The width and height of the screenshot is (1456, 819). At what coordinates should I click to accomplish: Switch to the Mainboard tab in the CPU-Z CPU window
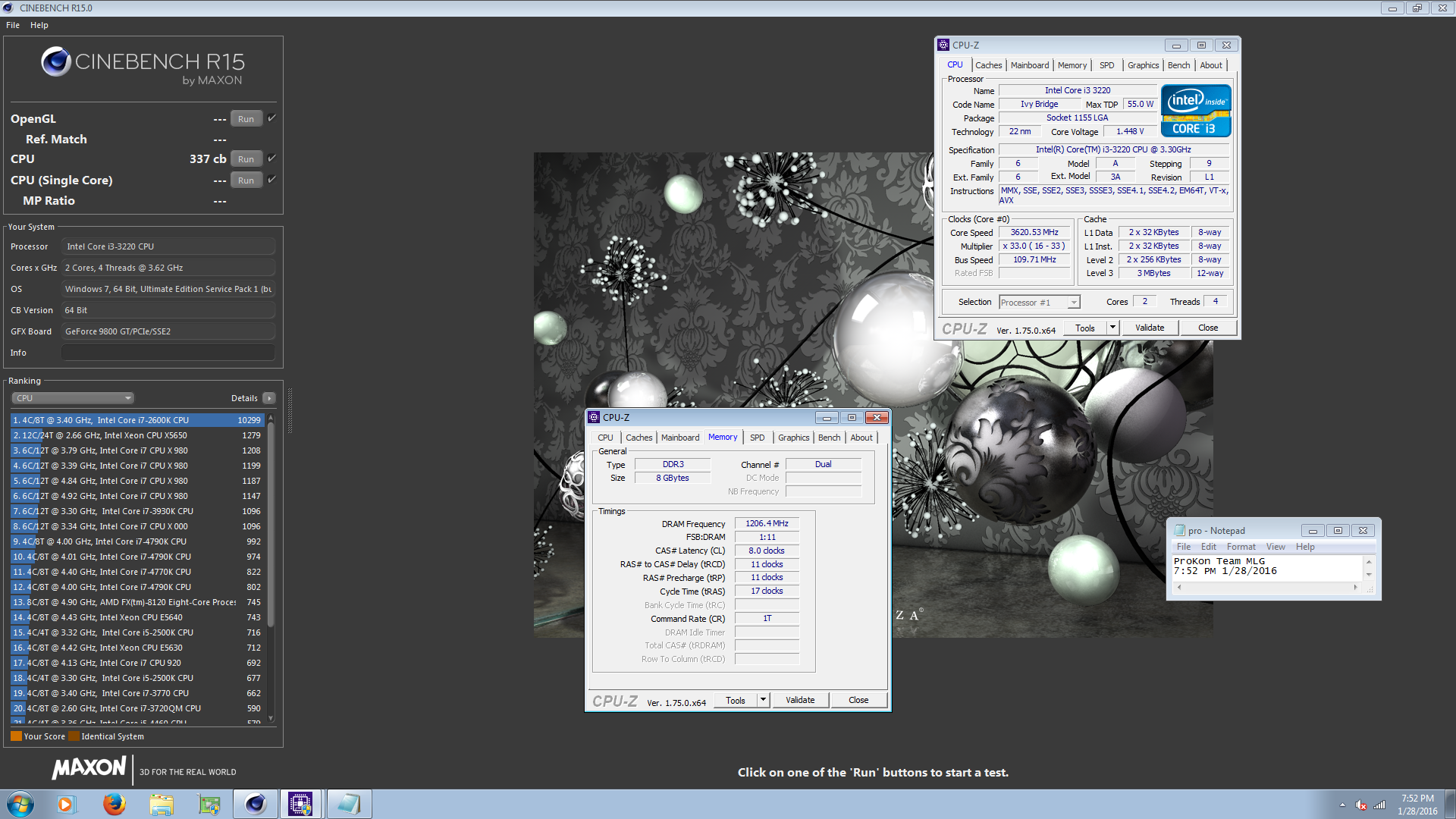coord(1029,65)
